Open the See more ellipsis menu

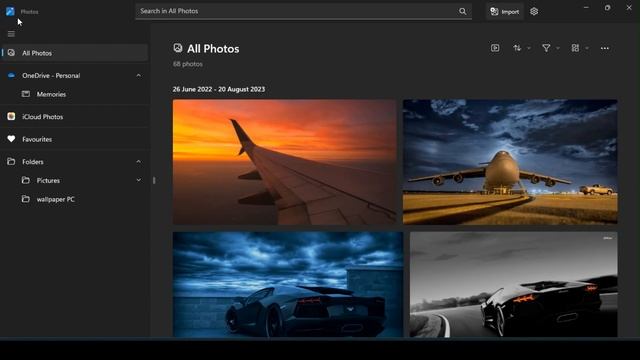605,48
